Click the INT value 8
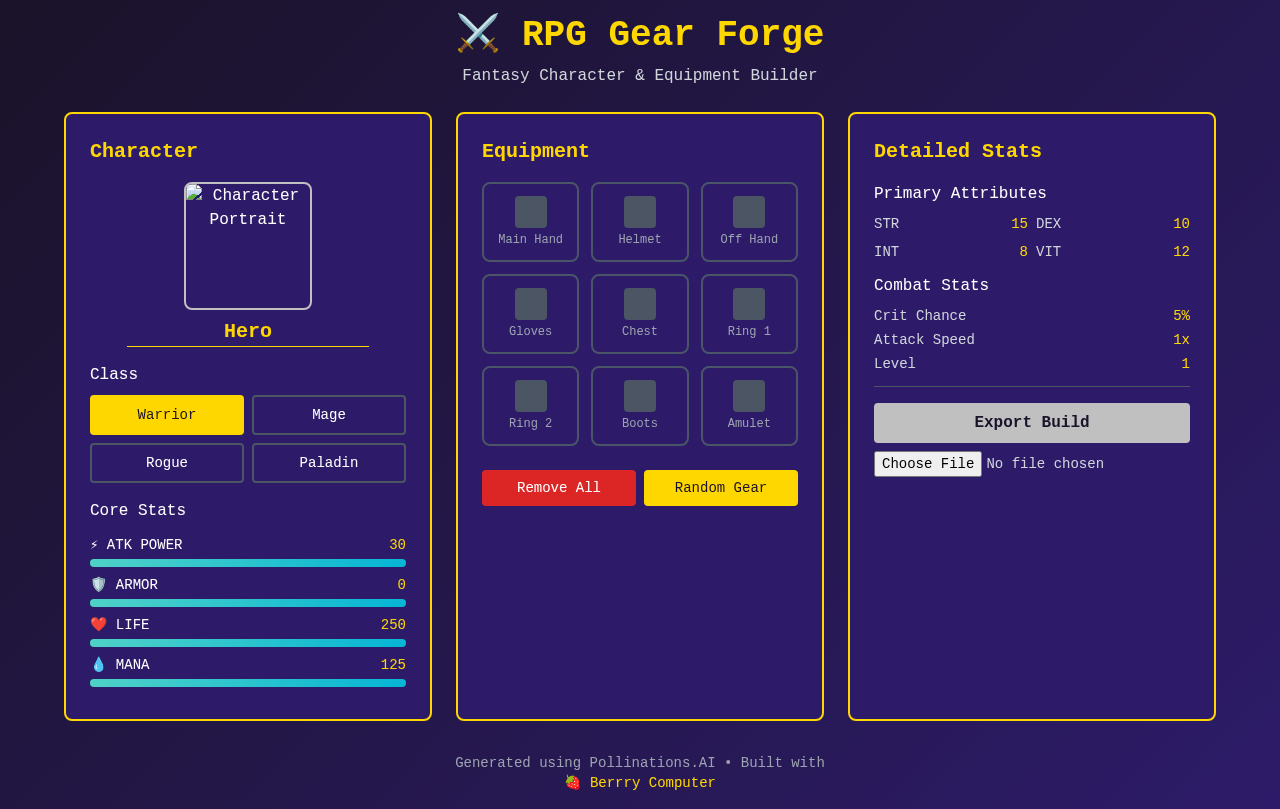The image size is (1280, 809). point(1023,252)
